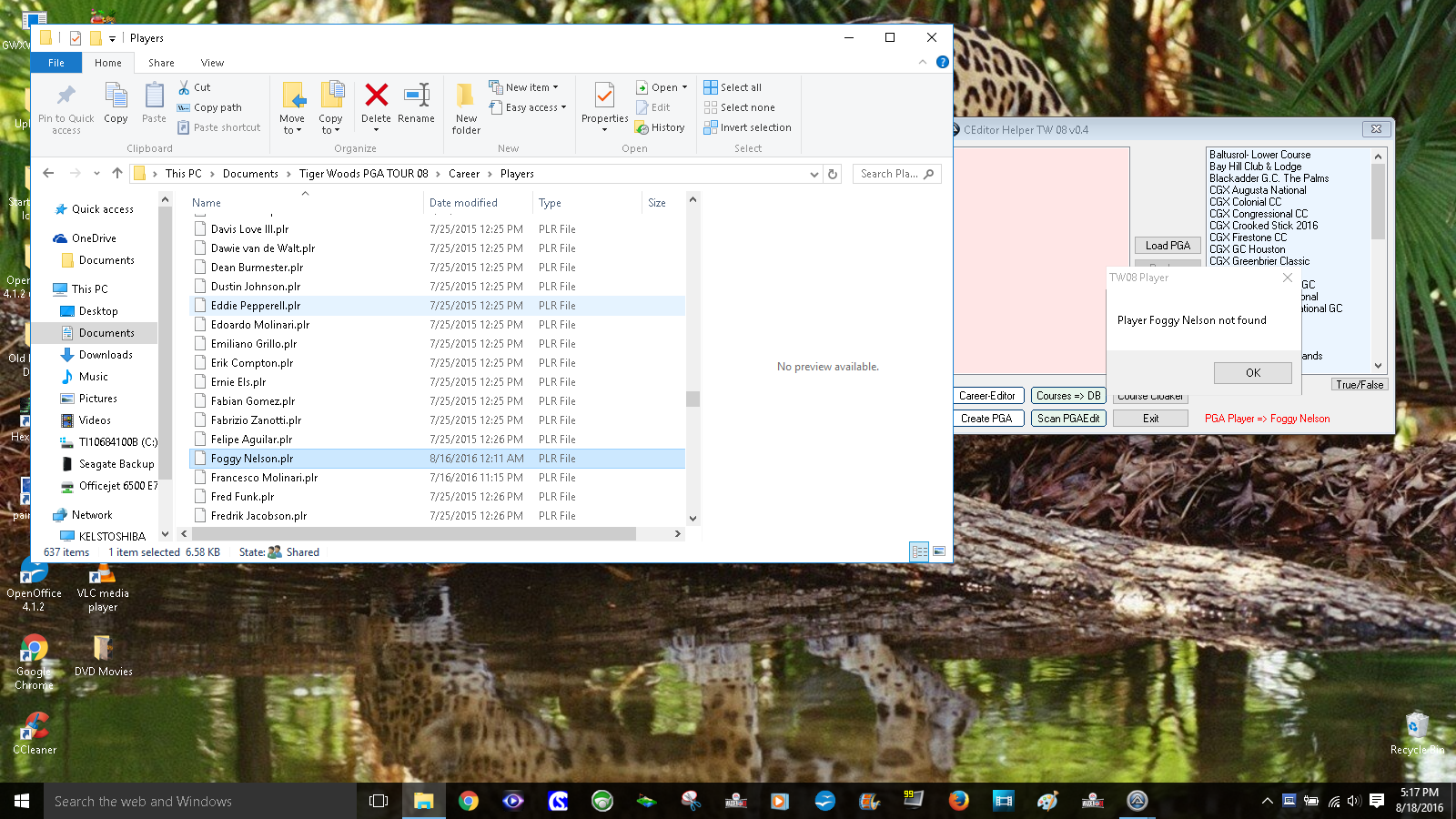The height and width of the screenshot is (819, 1456).
Task: Click Select all in ribbon
Action: 733,87
